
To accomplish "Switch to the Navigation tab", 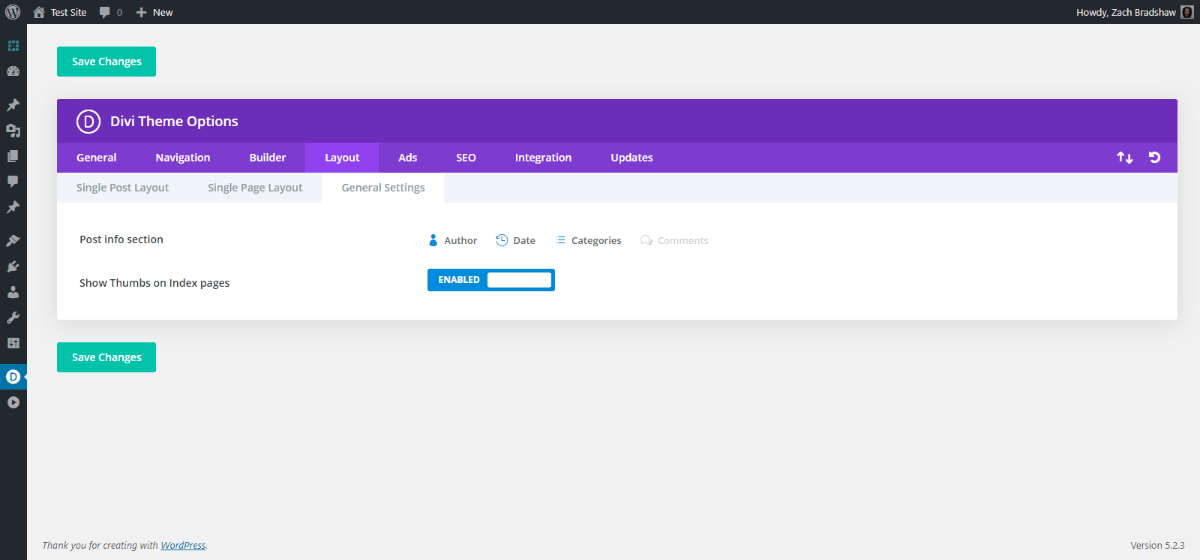I will tap(183, 158).
